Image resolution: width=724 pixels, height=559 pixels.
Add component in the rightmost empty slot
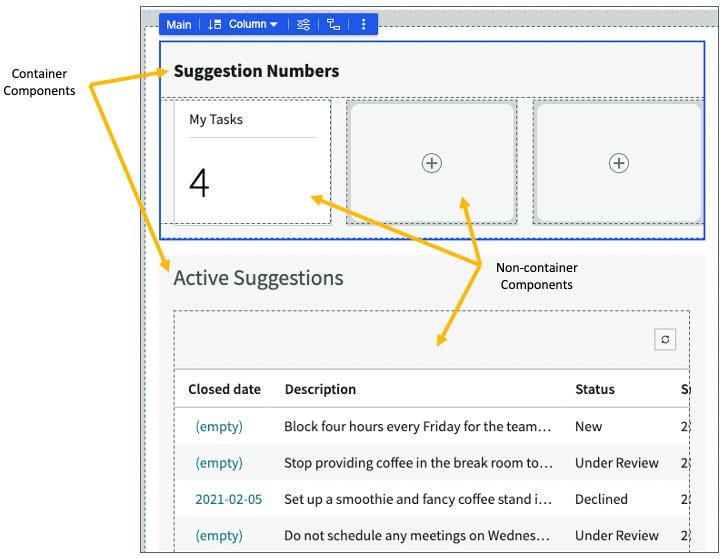tap(619, 163)
